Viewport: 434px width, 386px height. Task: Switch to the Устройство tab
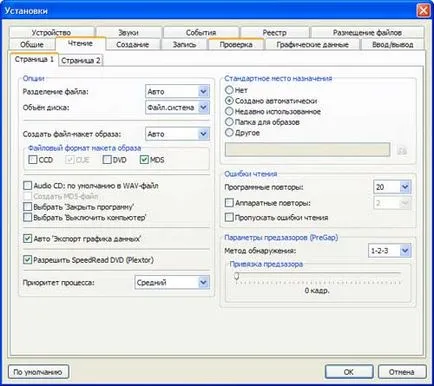52,32
